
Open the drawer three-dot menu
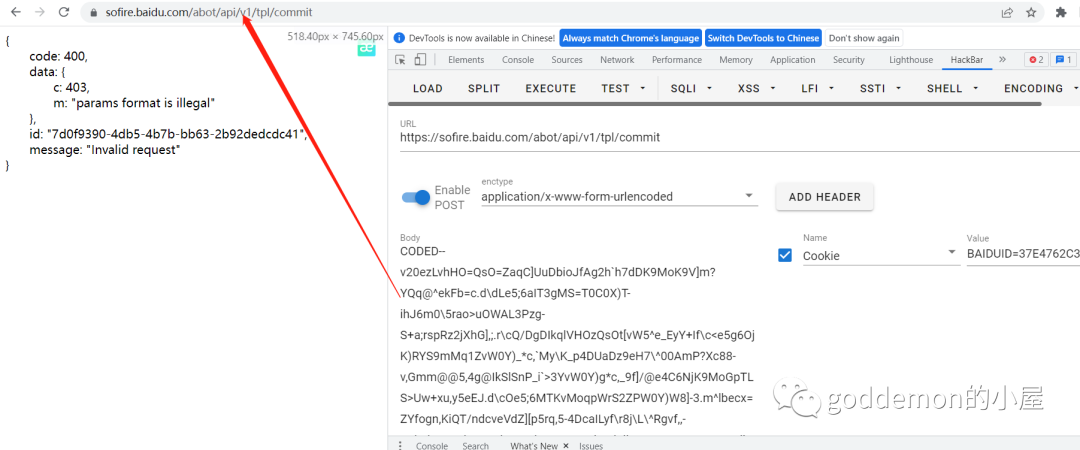[400, 445]
